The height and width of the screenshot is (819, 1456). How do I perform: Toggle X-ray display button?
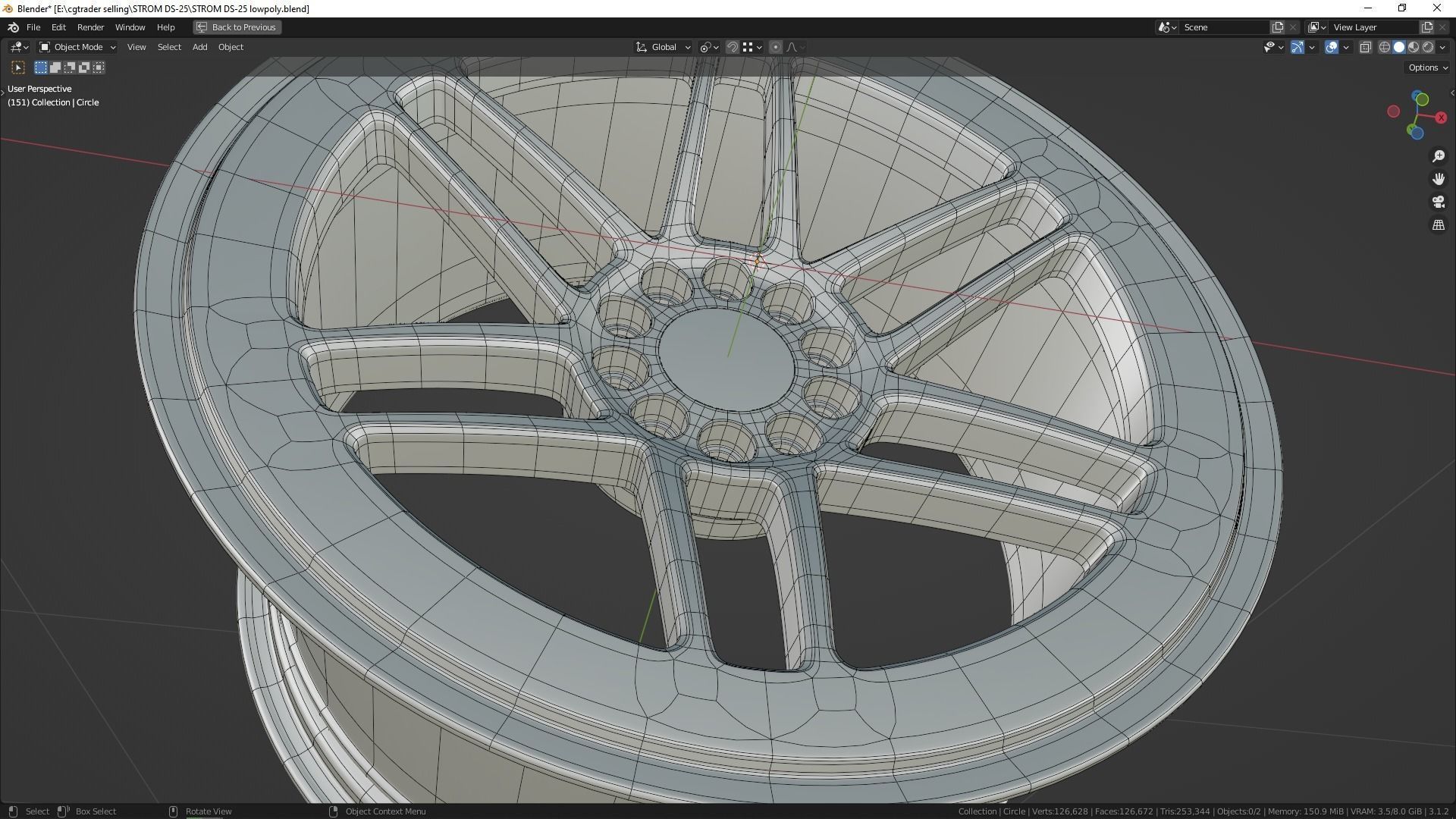pyautogui.click(x=1365, y=47)
